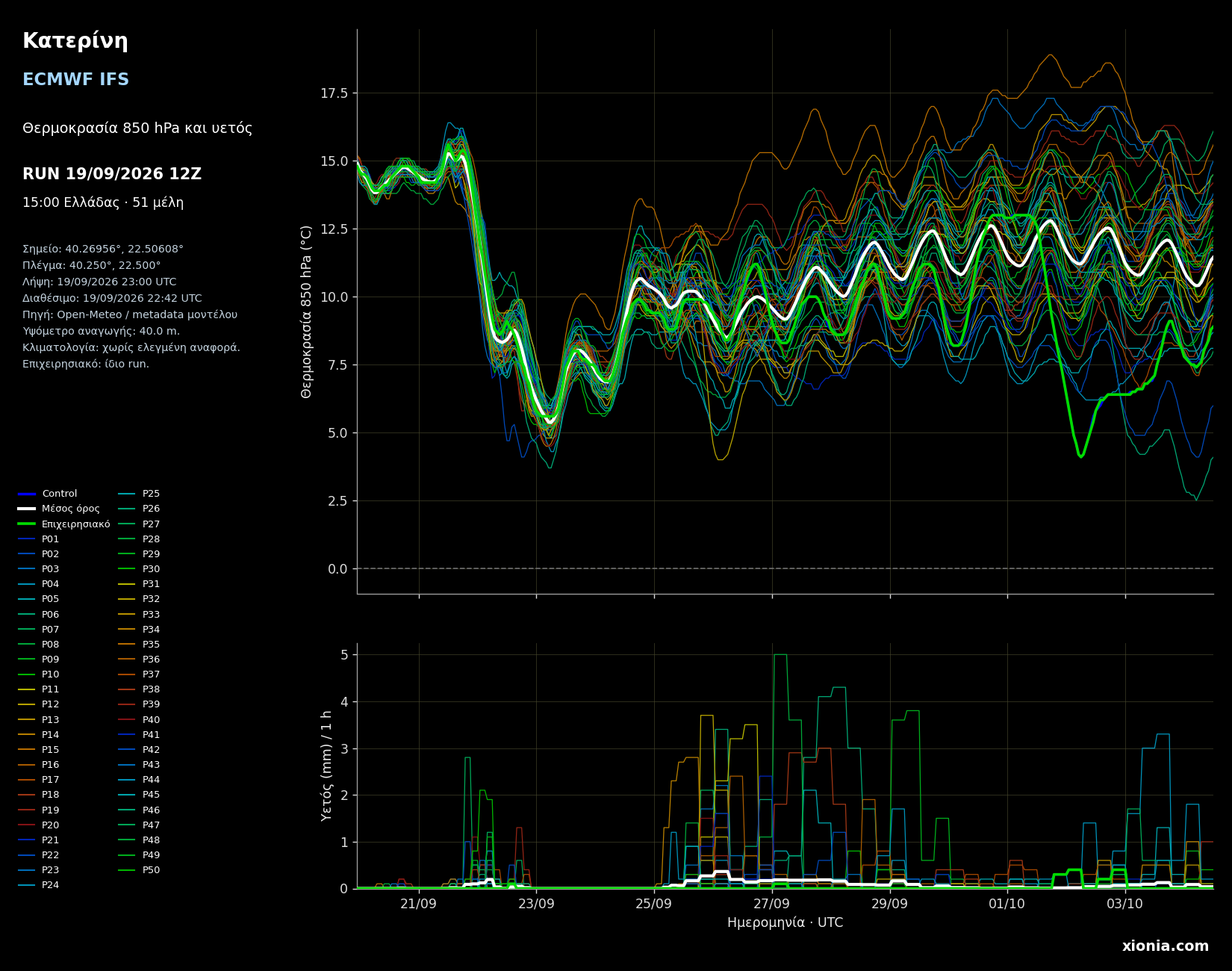This screenshot has height=971, width=1232.
Task: Click the Θερμοκρασία 850 hPa axis title
Action: pyautogui.click(x=306, y=311)
